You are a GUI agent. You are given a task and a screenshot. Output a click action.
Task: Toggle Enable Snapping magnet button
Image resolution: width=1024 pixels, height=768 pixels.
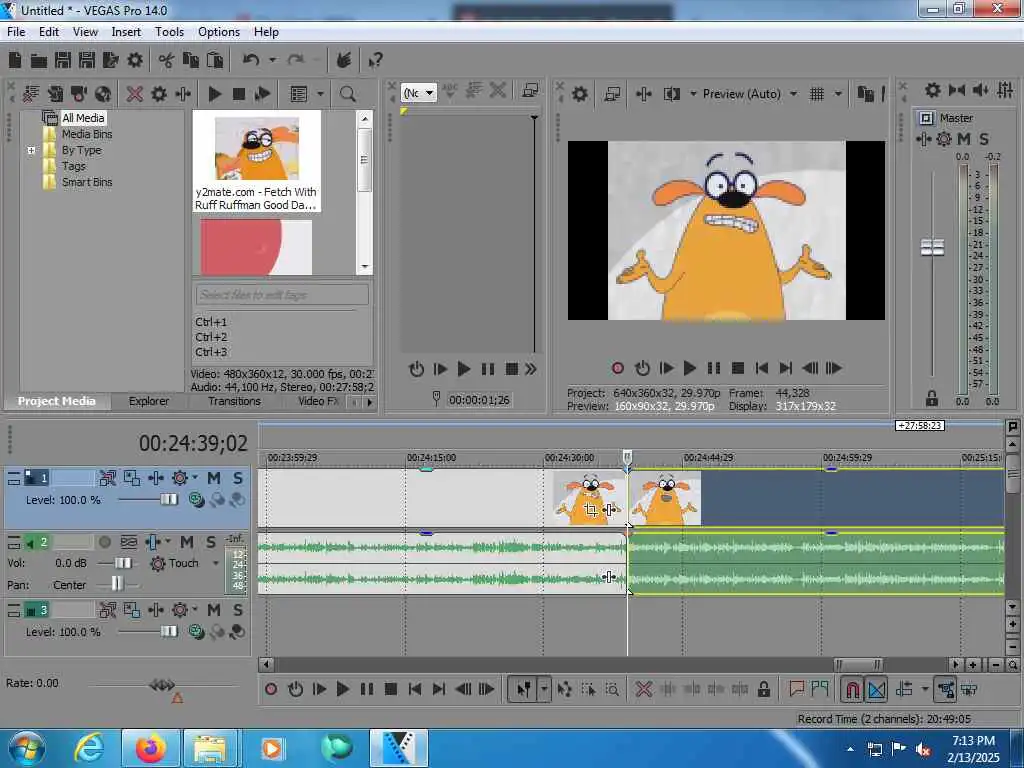852,689
